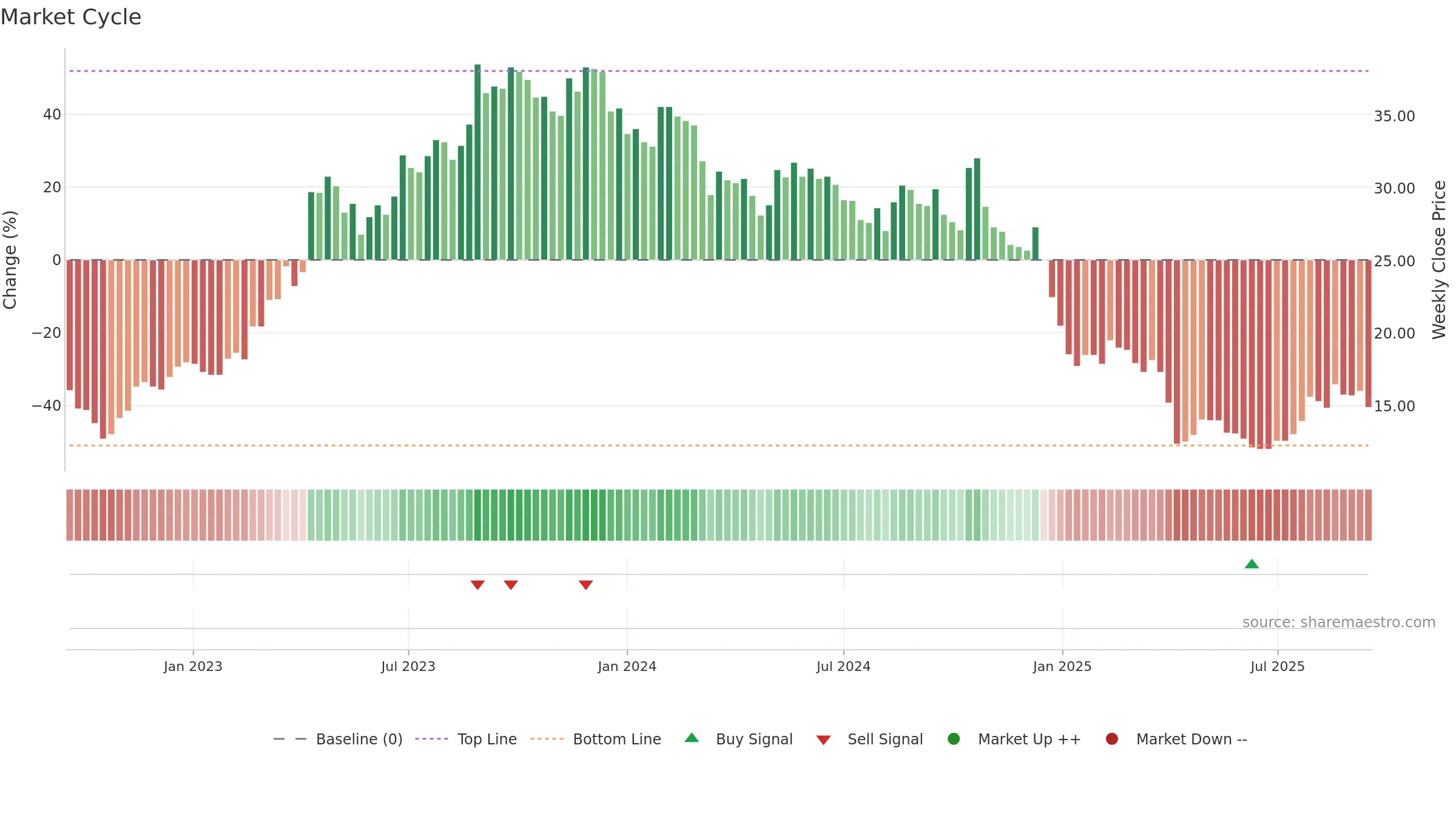Click the green Buy Signal legend triangle

click(x=692, y=738)
